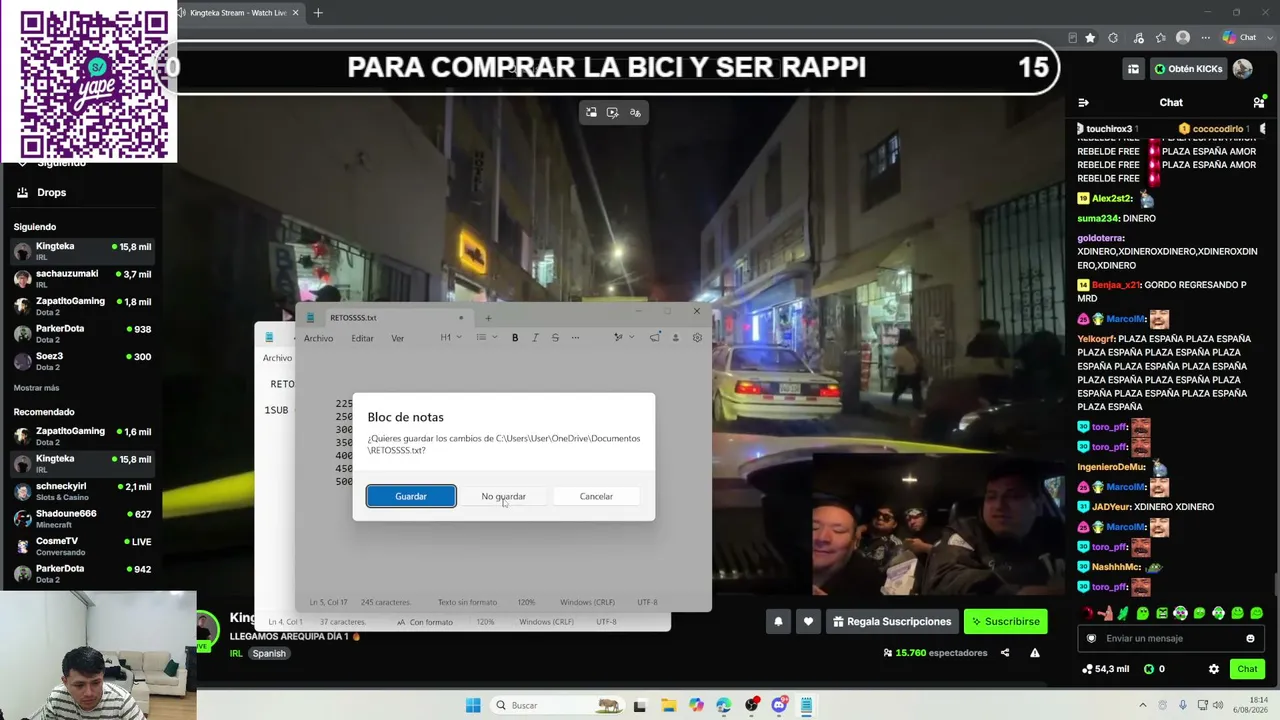Open the Kick user avatar menu

(1243, 69)
